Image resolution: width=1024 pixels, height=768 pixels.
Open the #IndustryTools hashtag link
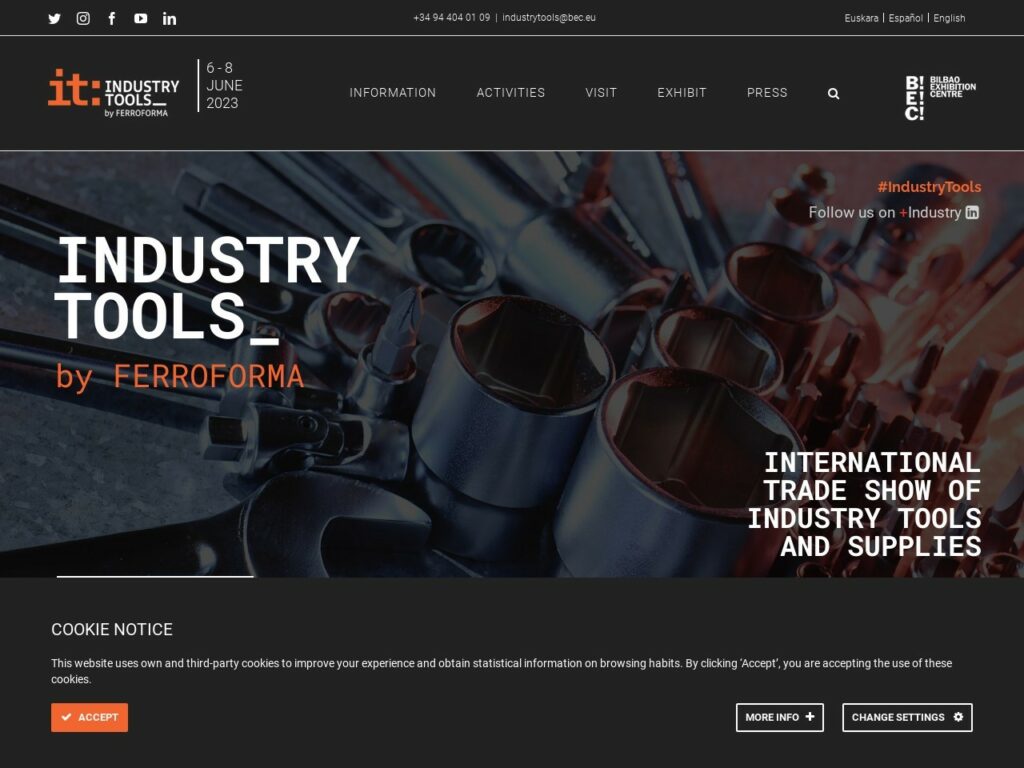coord(929,187)
